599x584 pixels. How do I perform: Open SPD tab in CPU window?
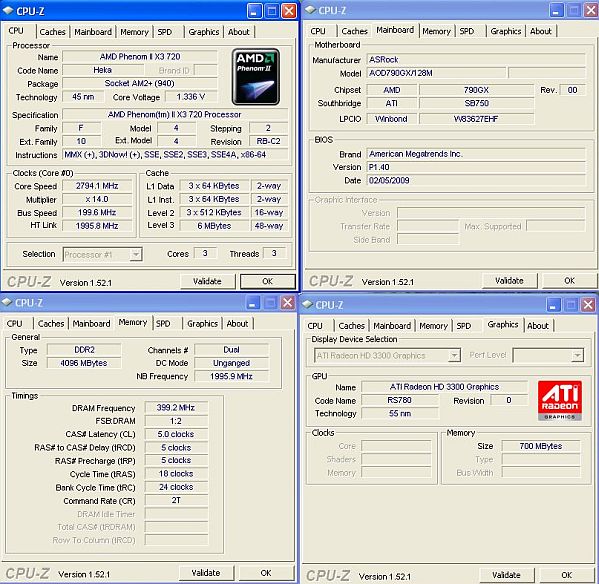(x=165, y=32)
